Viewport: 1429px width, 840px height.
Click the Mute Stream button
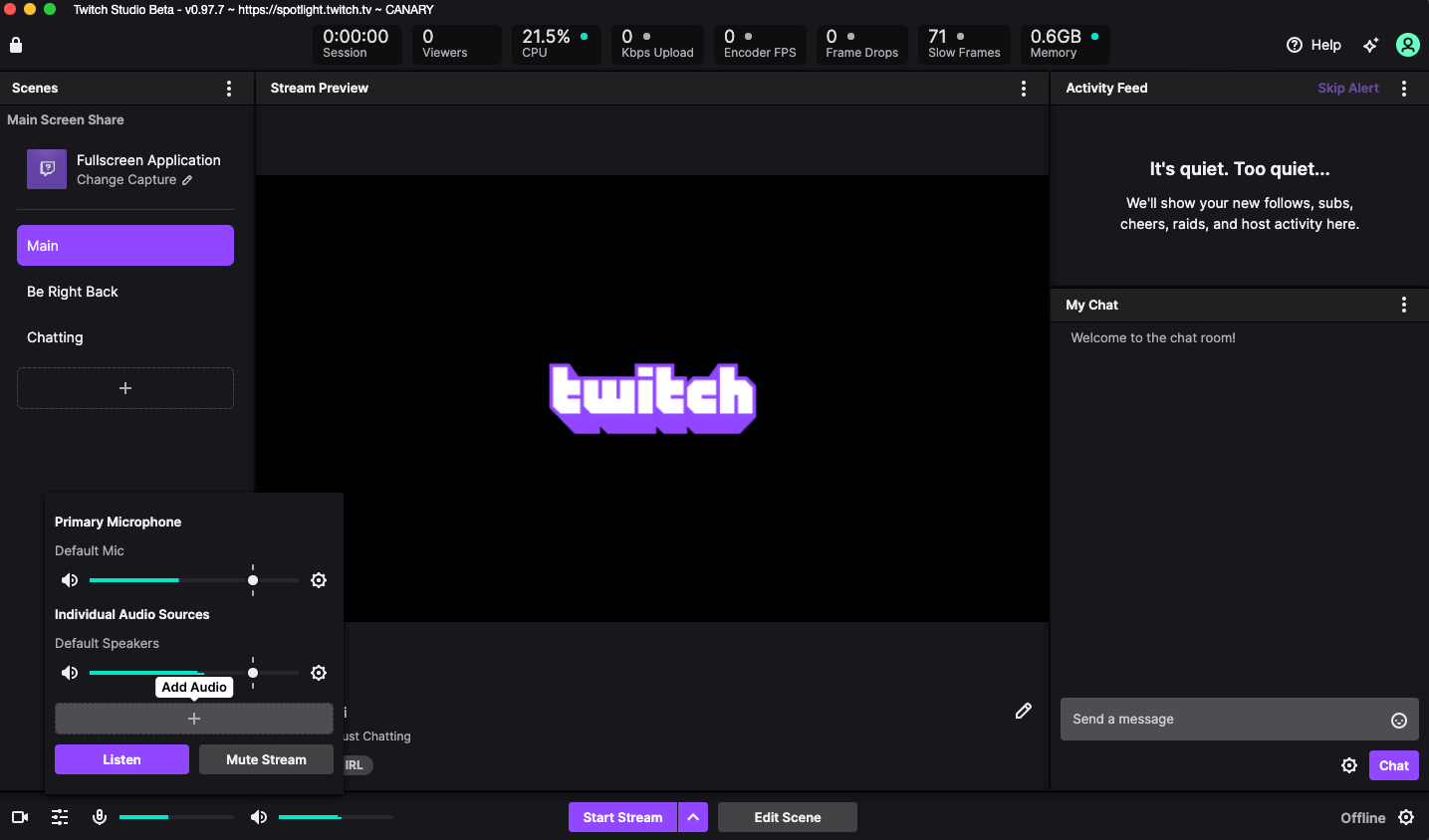click(266, 759)
